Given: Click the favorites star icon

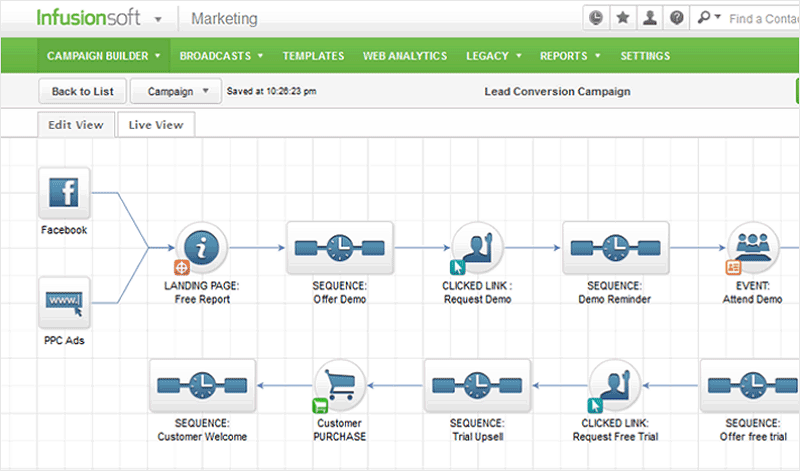Looking at the screenshot, I should point(622,19).
